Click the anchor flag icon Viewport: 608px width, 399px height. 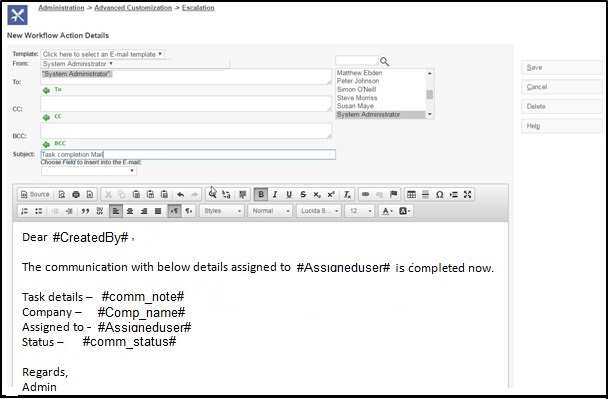(x=393, y=194)
